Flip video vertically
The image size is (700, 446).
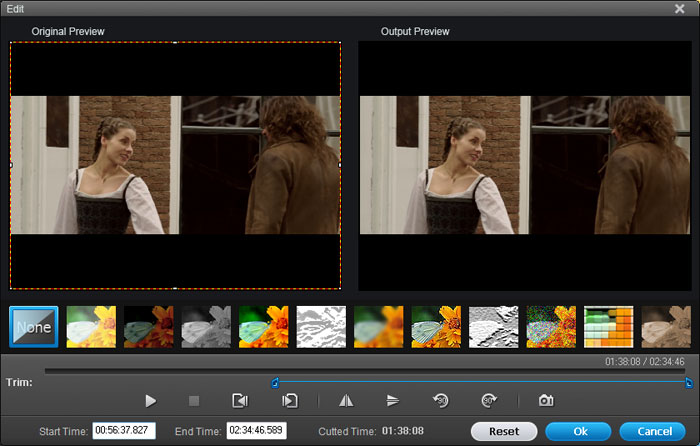(392, 401)
